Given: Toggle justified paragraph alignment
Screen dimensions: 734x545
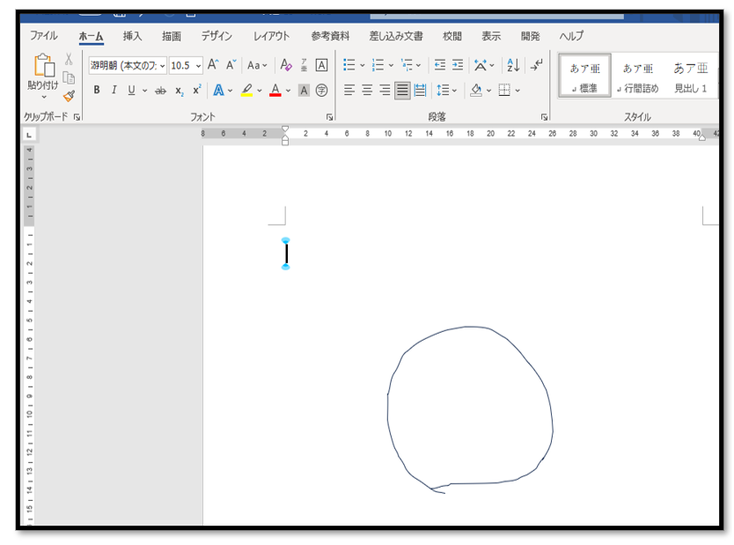Looking at the screenshot, I should tap(402, 90).
